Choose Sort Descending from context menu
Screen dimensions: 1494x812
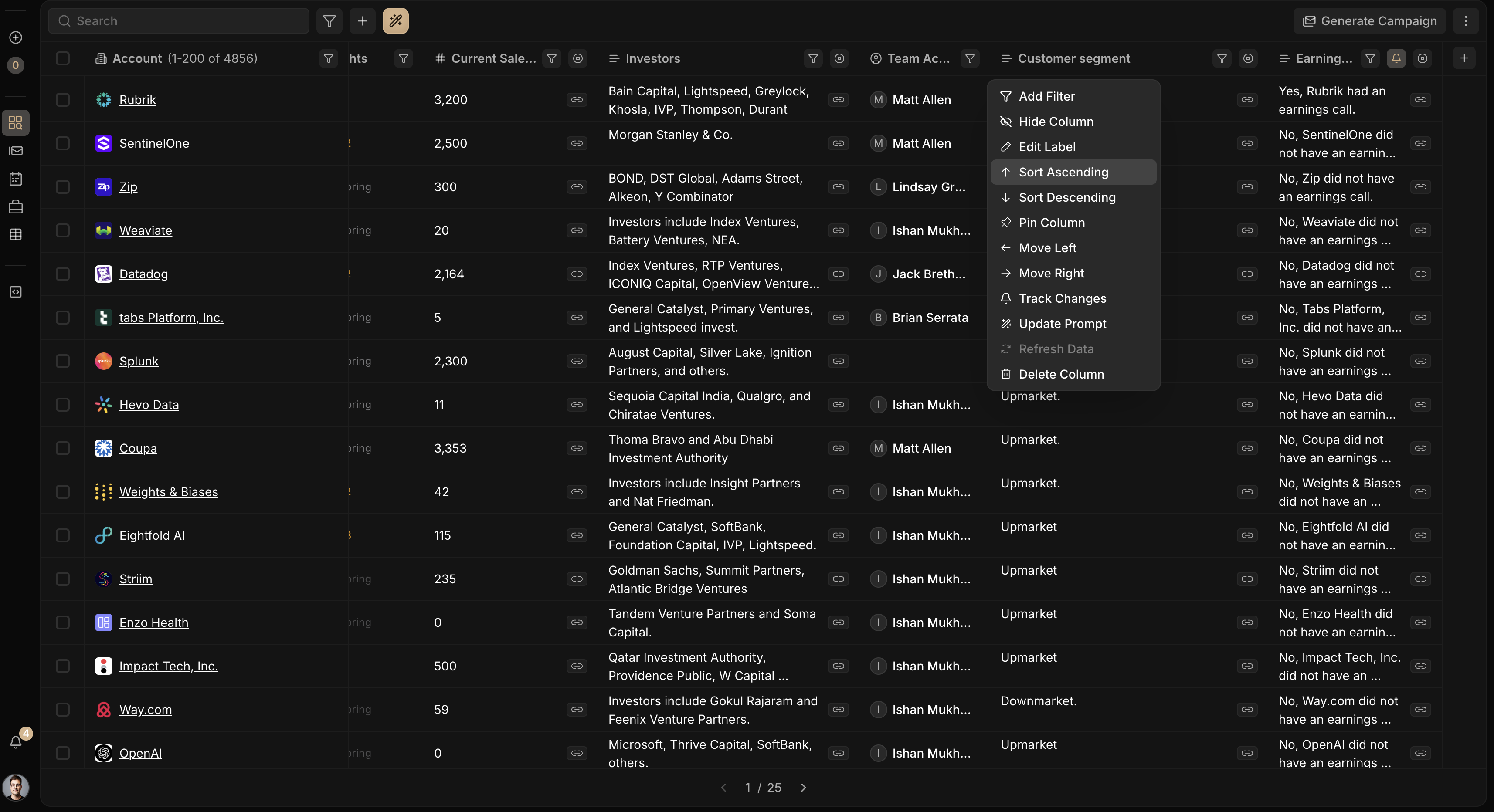[1066, 198]
